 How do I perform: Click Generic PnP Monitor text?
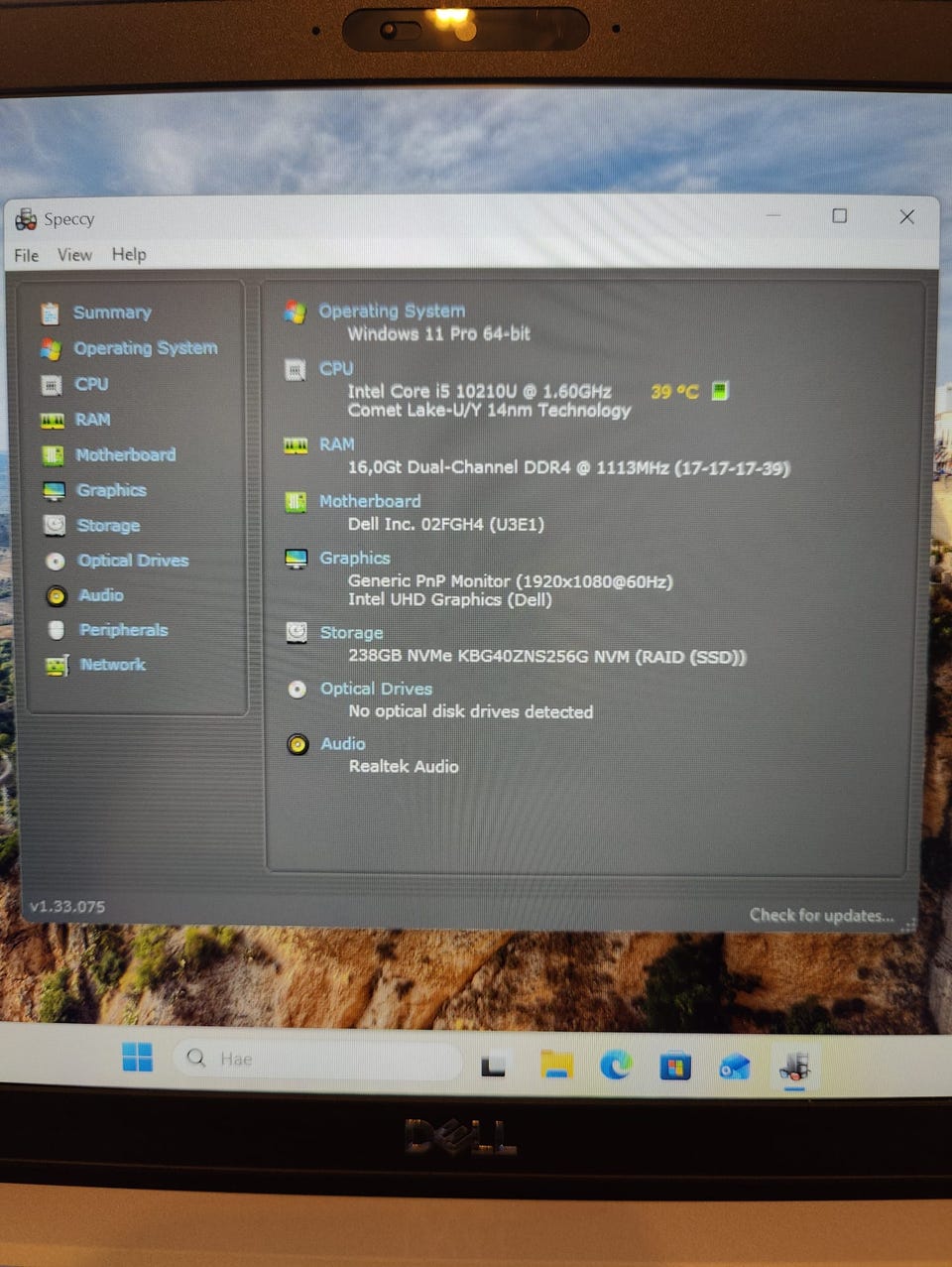511,581
